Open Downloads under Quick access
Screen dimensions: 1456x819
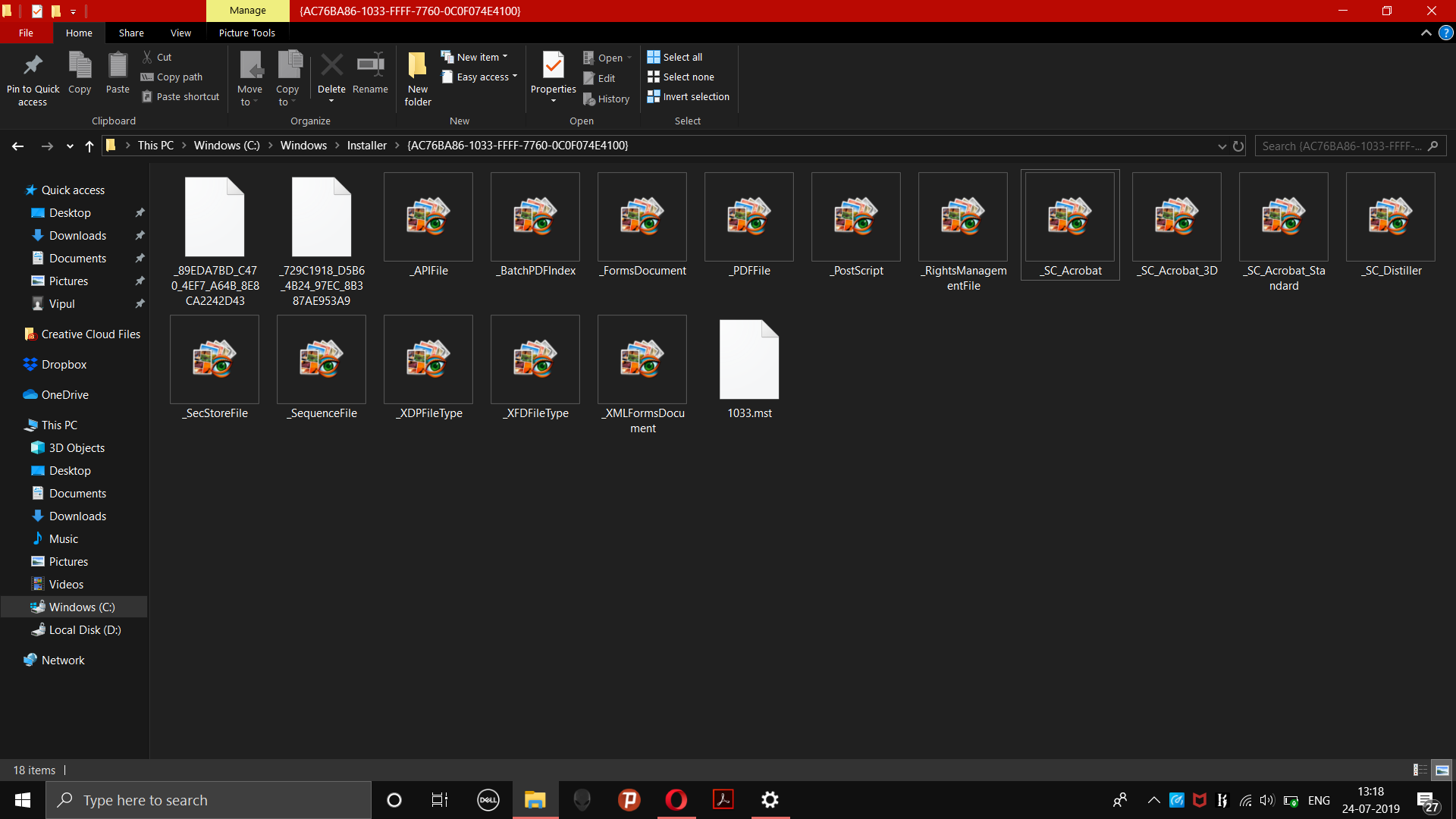tap(77, 235)
